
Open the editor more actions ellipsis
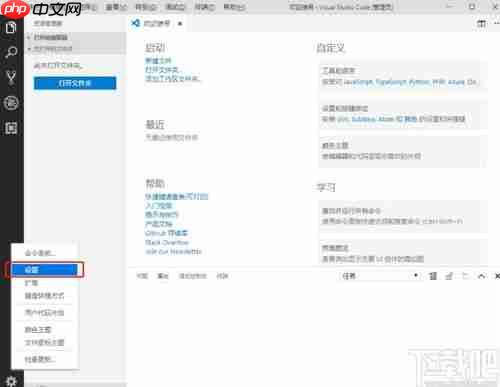pos(496,23)
